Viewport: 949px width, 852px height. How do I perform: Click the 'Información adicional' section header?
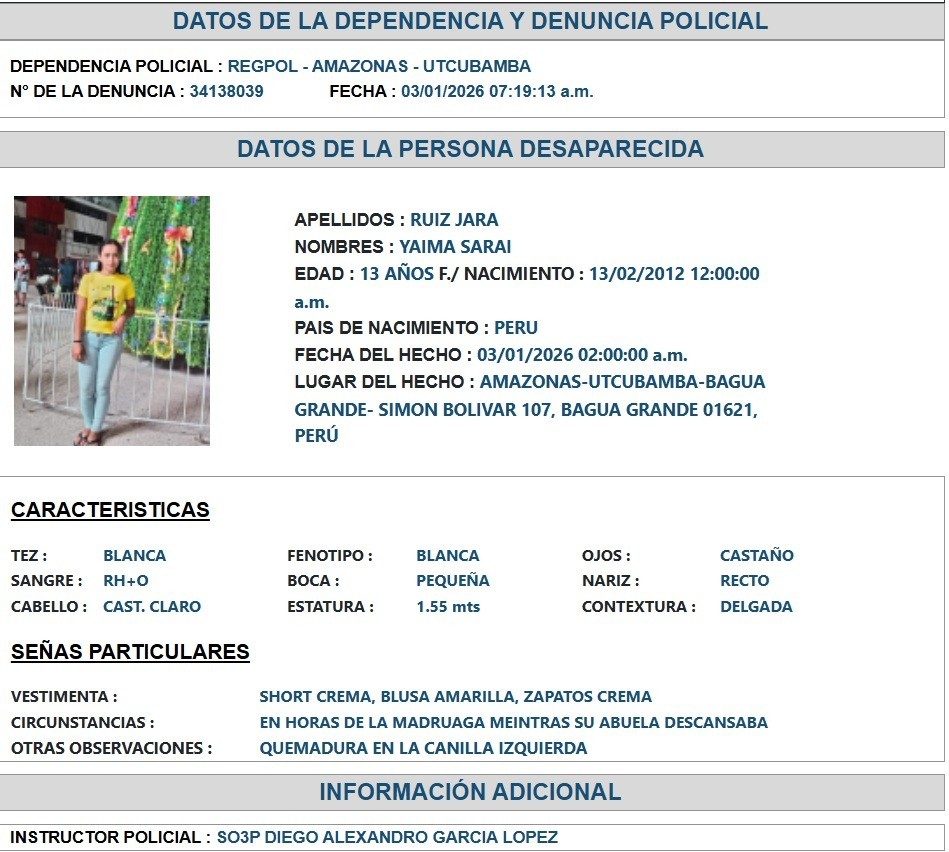470,792
